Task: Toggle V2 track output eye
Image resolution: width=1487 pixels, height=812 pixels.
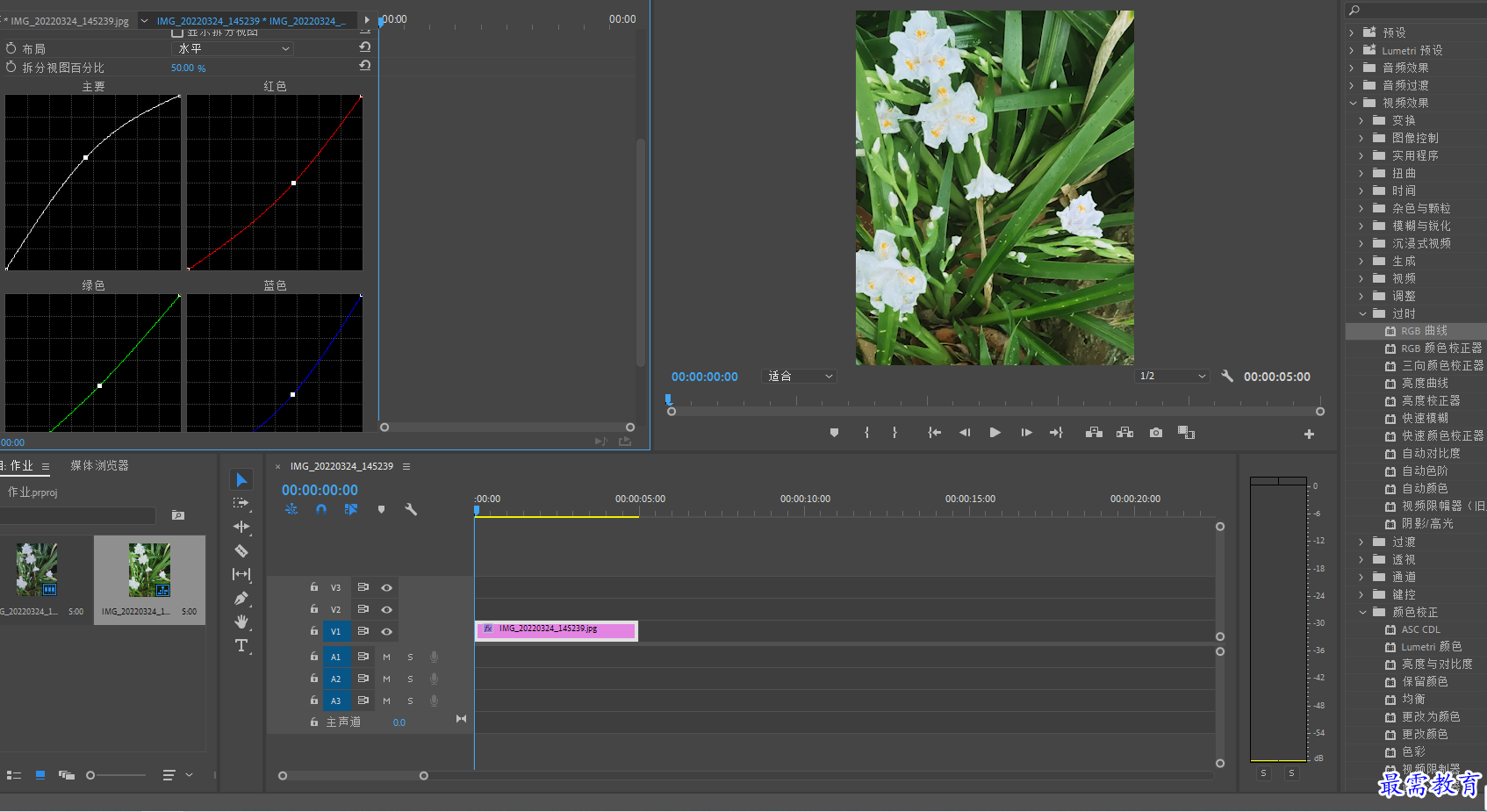Action: [x=386, y=609]
